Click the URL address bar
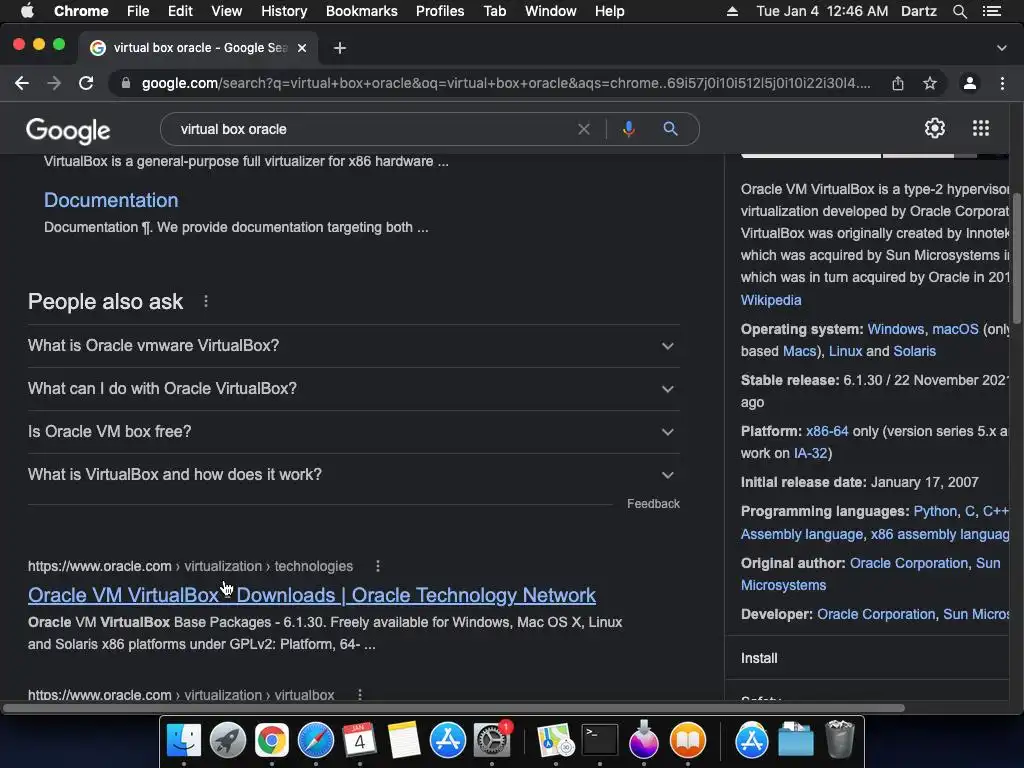Image resolution: width=1024 pixels, height=768 pixels. click(506, 83)
